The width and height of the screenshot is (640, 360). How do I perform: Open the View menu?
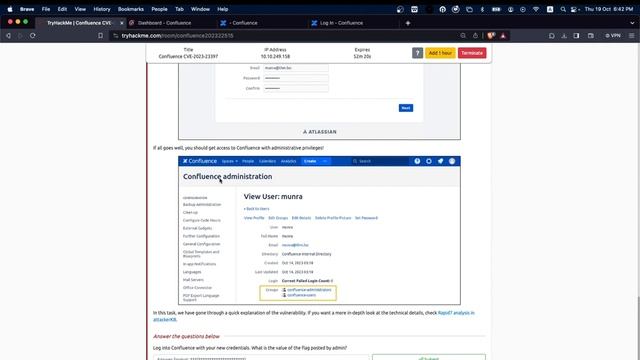point(80,9)
